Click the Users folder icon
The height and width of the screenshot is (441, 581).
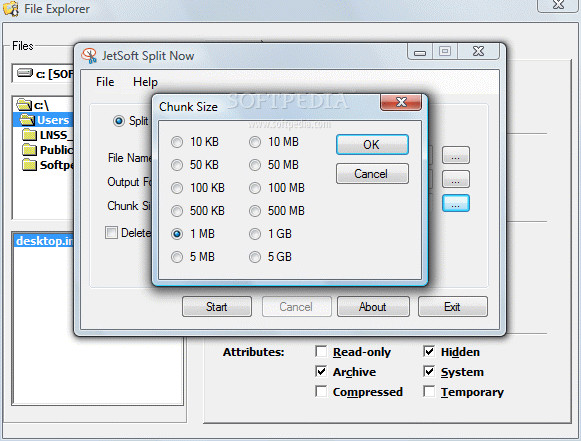(27, 120)
